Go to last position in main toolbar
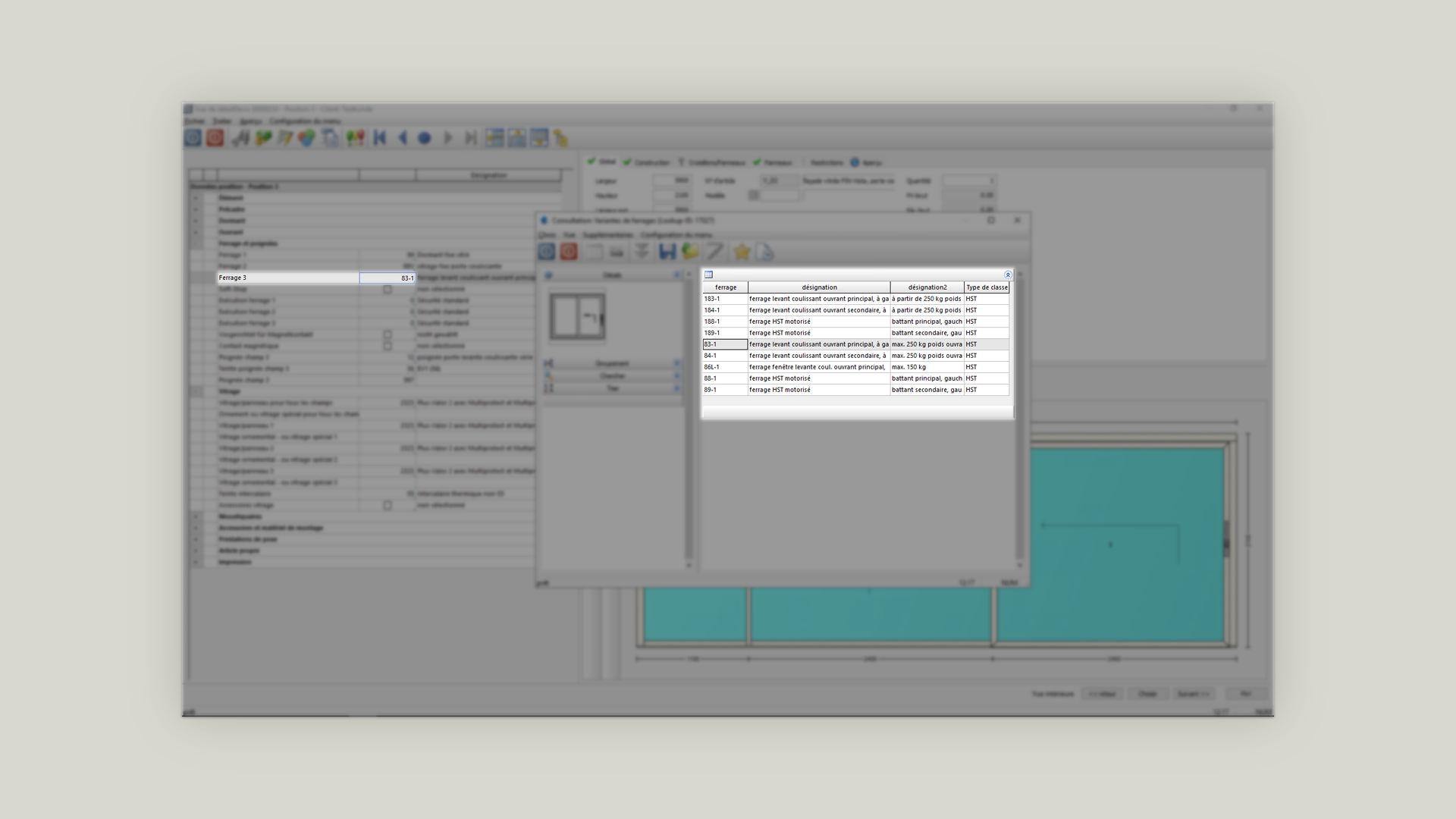This screenshot has height=819, width=1456. point(471,138)
